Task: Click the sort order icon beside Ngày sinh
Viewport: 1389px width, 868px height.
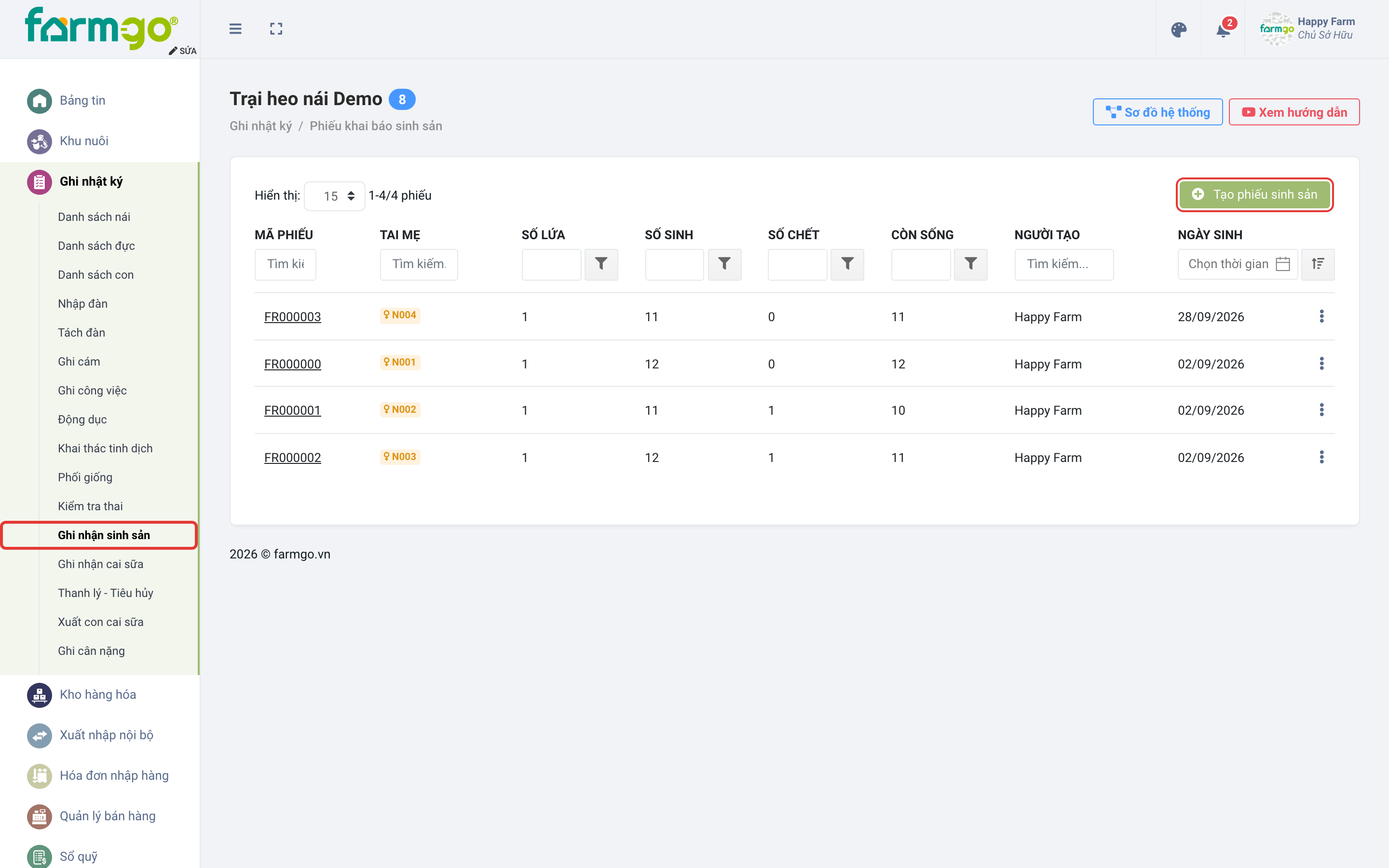Action: point(1318,264)
